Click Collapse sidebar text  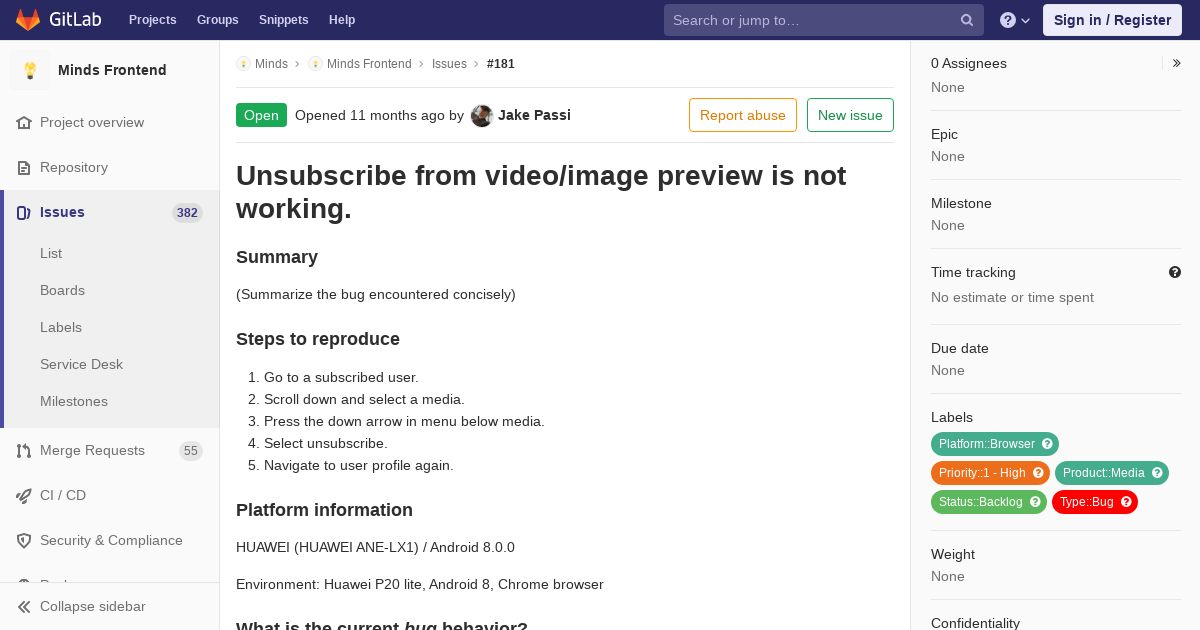coord(93,607)
